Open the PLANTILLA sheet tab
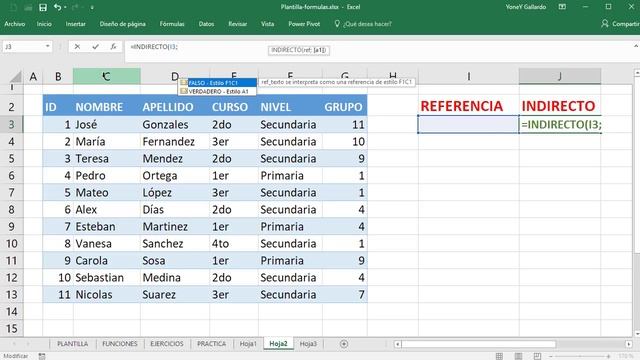This screenshot has height=360, width=640. 73,344
